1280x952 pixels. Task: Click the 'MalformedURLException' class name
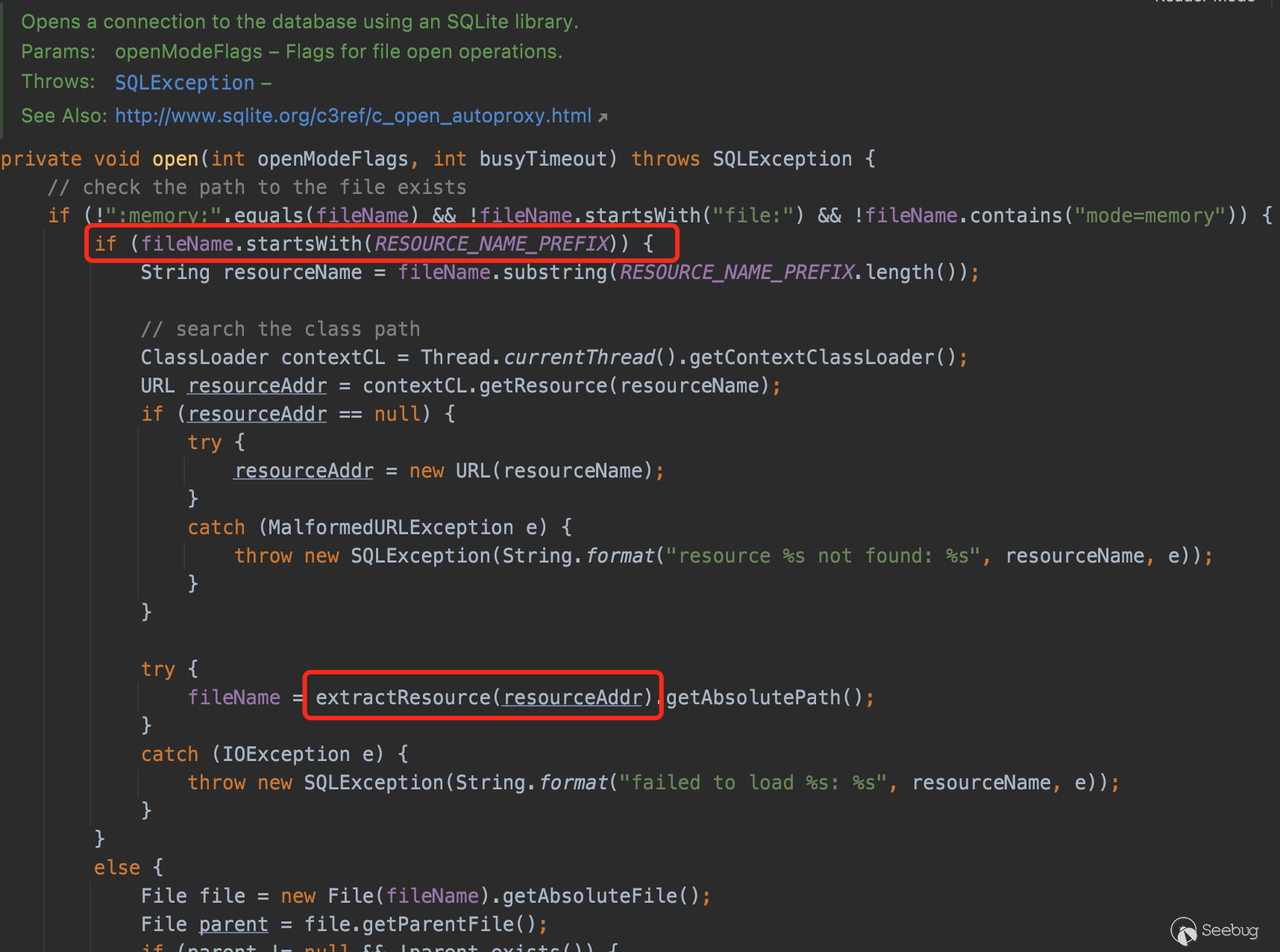pyautogui.click(x=391, y=527)
